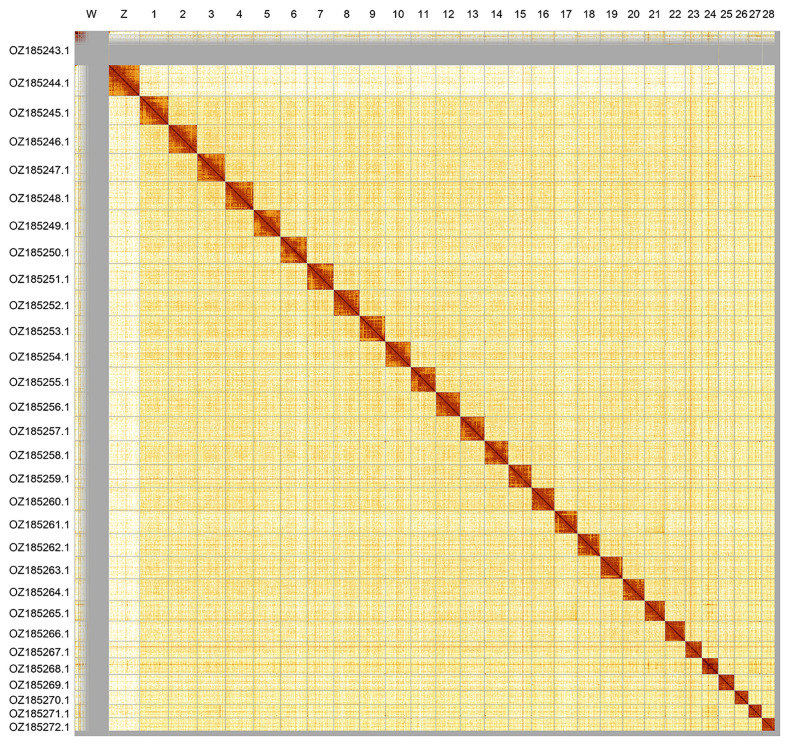This screenshot has height=746, width=790.
Task: Select the chromosome 12 diagonal block
Action: 447,404
